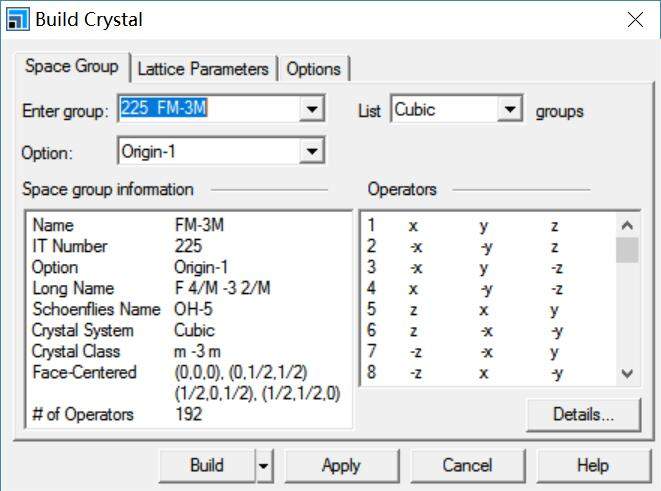The width and height of the screenshot is (661, 491).
Task: Open Help for Build Crystal
Action: pyautogui.click(x=592, y=465)
